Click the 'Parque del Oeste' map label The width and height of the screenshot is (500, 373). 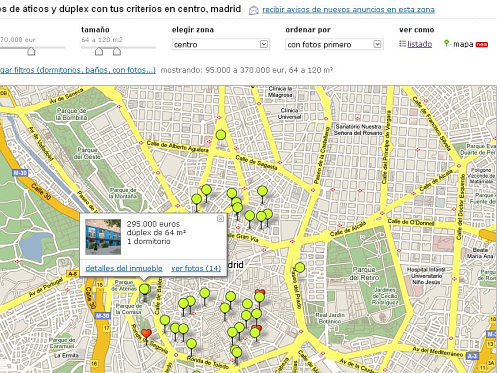[87, 153]
